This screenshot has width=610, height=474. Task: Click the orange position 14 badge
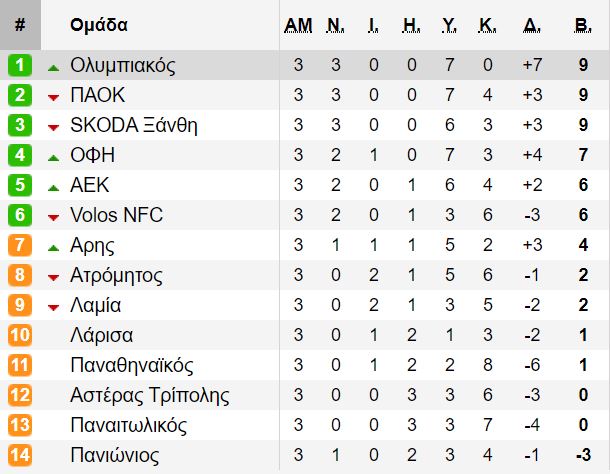(20, 456)
